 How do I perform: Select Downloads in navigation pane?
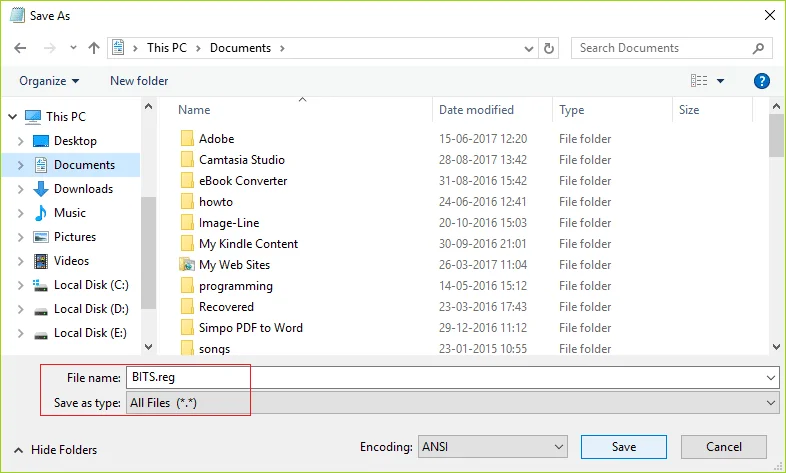83,189
